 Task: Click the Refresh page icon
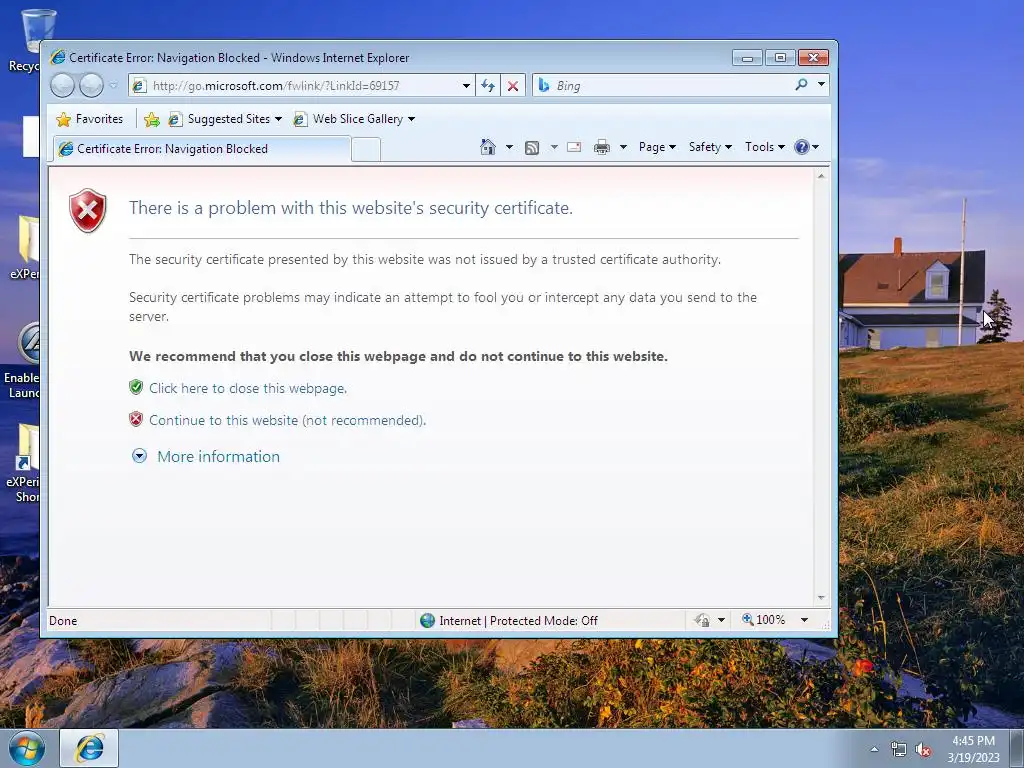point(488,86)
